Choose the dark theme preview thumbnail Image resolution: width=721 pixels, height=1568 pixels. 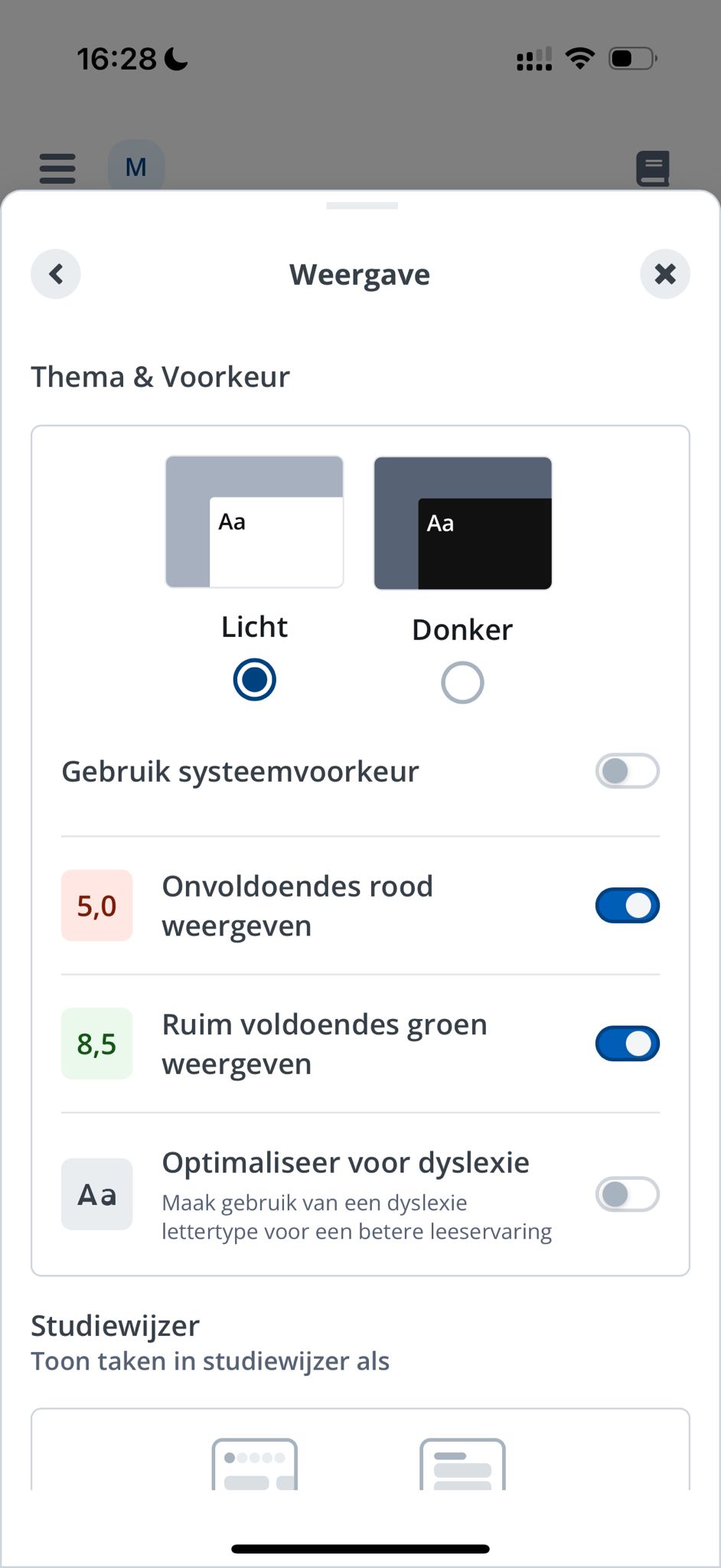pyautogui.click(x=462, y=523)
